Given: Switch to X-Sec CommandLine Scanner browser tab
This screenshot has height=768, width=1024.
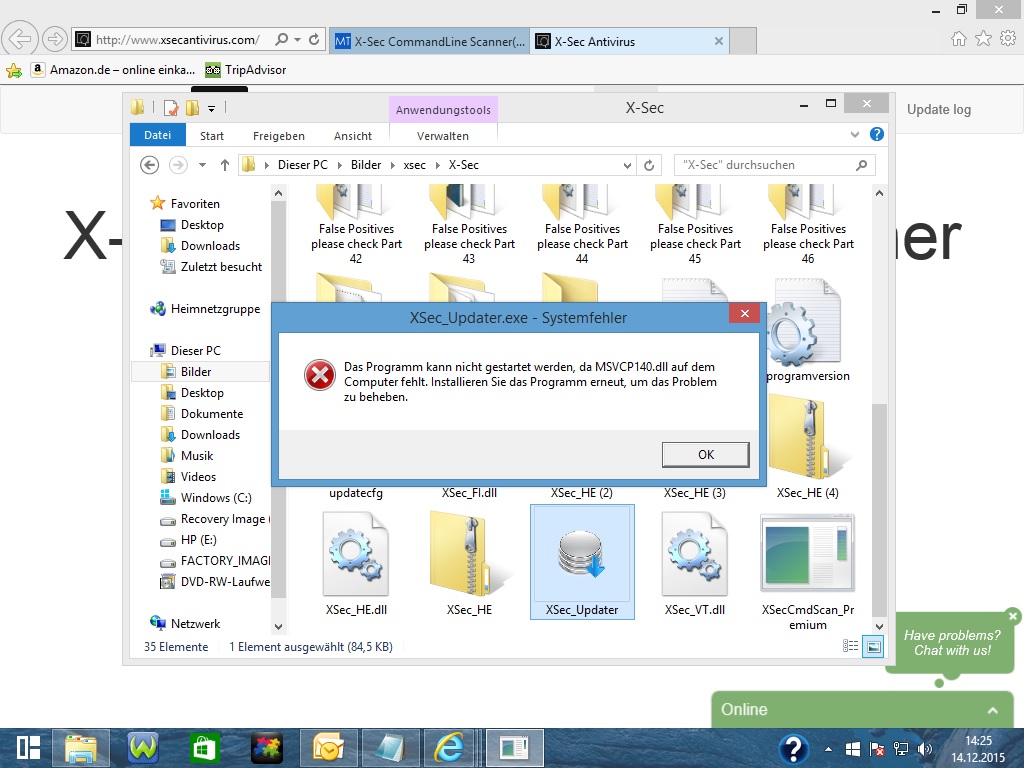Looking at the screenshot, I should (430, 41).
